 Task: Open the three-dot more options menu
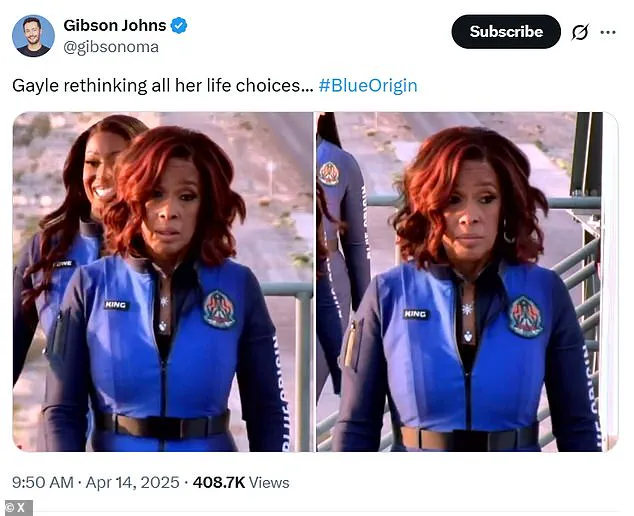(608, 32)
